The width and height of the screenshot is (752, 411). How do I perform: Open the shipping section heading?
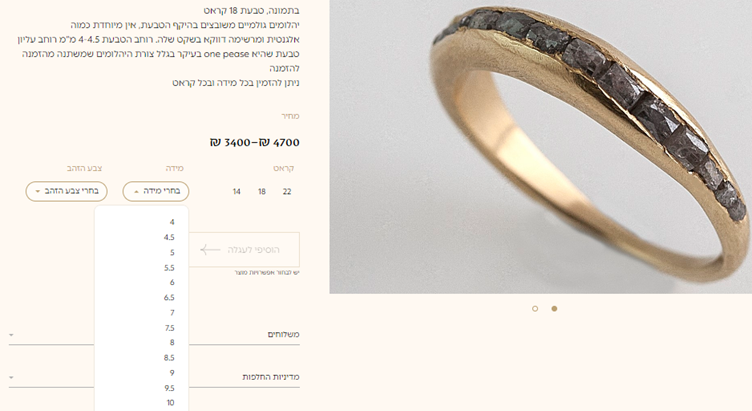click(283, 334)
